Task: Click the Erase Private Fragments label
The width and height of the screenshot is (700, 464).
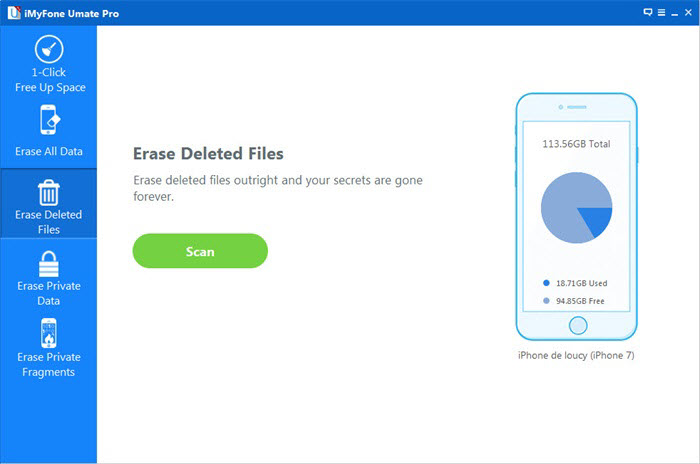Action: coord(48,364)
